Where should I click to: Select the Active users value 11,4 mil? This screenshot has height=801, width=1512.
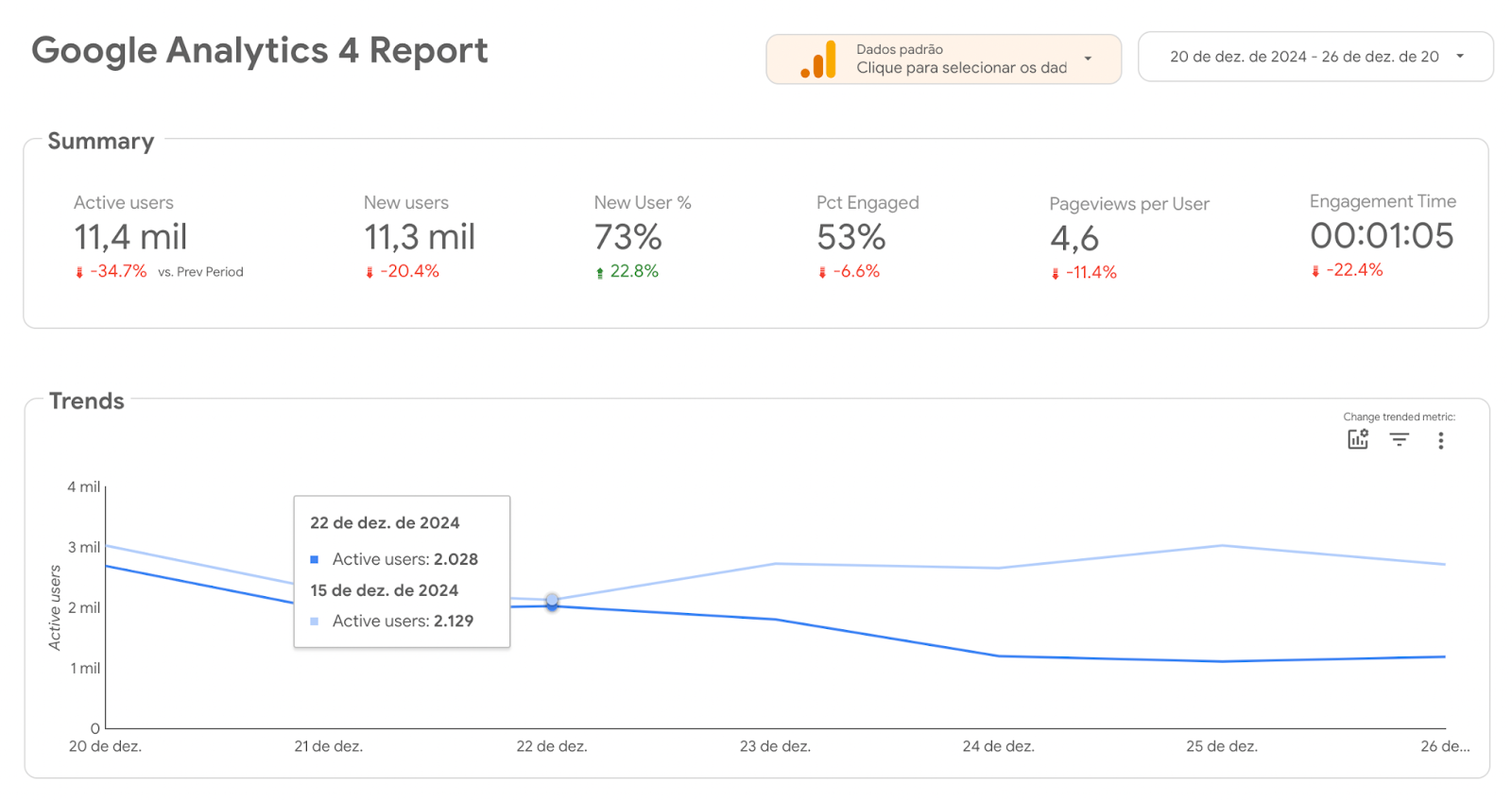(130, 237)
